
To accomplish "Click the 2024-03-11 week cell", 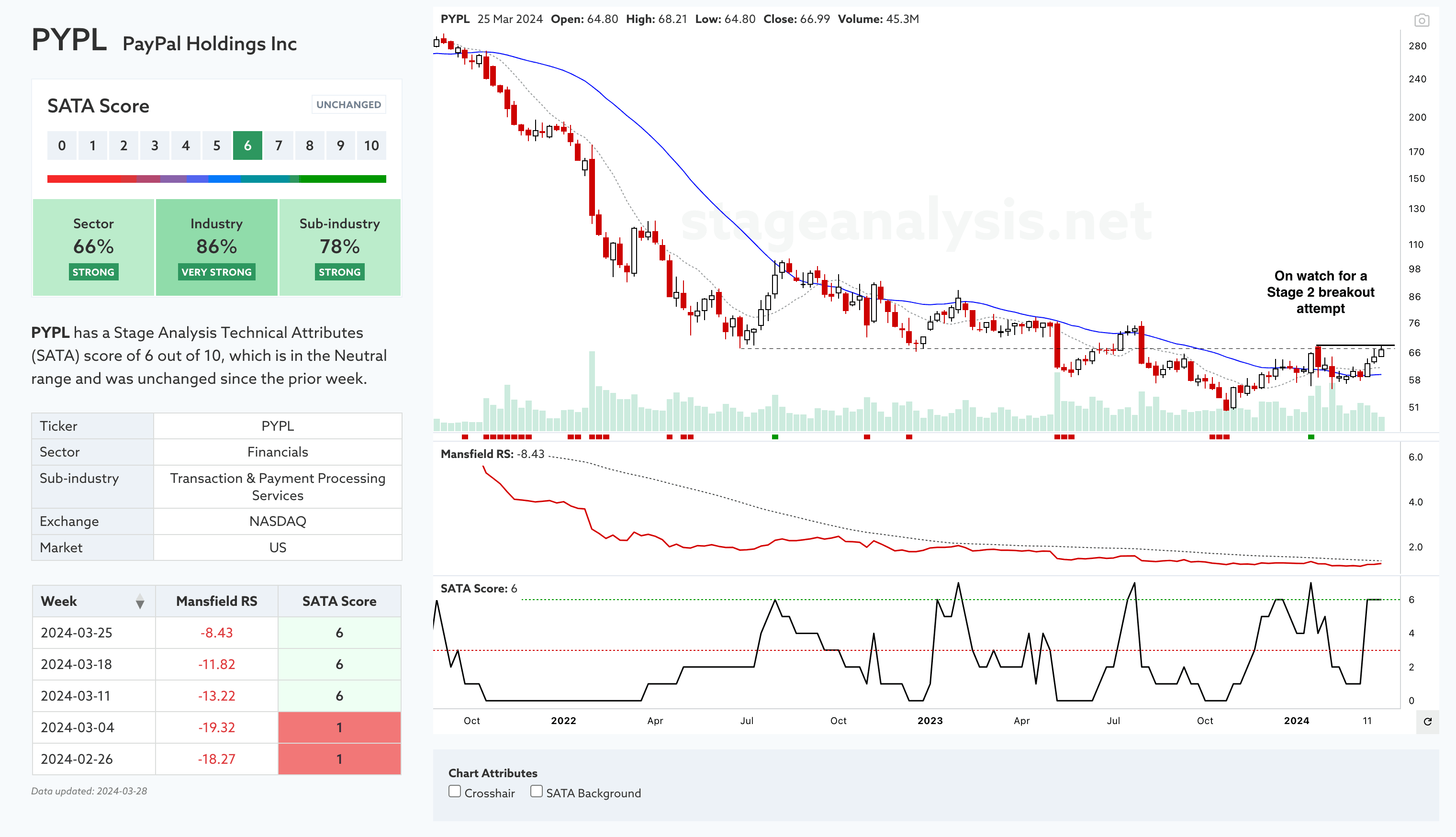I will (94, 696).
